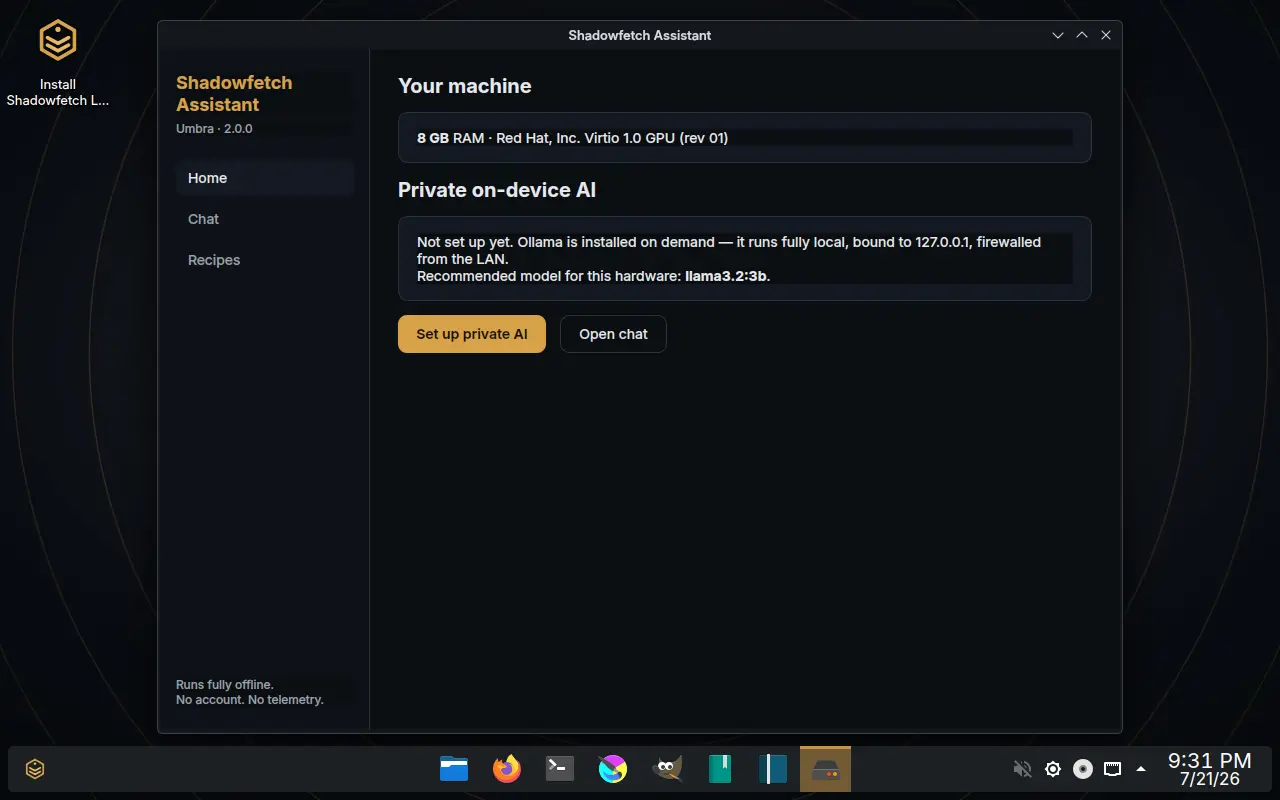The height and width of the screenshot is (800, 1280).
Task: Select the Shadowfetch Assistant taskbar entry
Action: (825, 769)
